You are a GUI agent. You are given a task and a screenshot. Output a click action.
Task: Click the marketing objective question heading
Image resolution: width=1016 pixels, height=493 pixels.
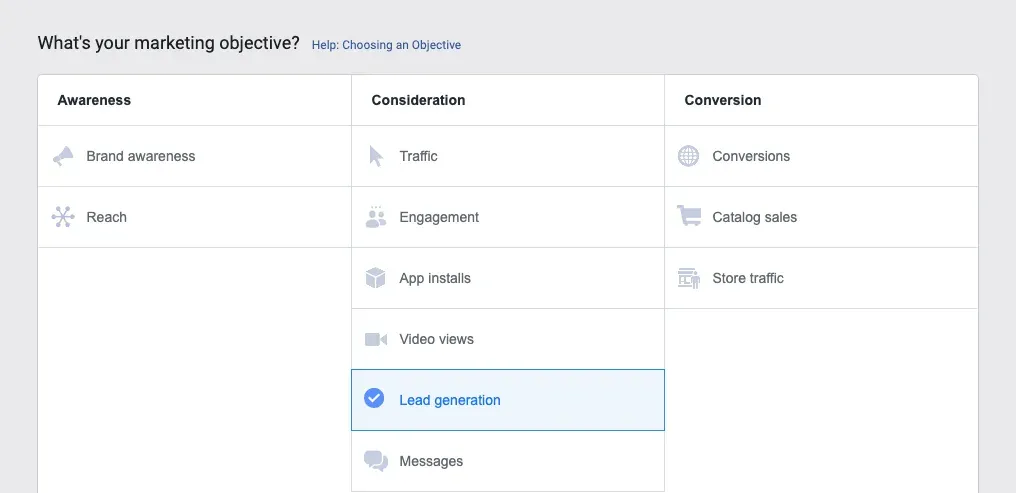[168, 43]
